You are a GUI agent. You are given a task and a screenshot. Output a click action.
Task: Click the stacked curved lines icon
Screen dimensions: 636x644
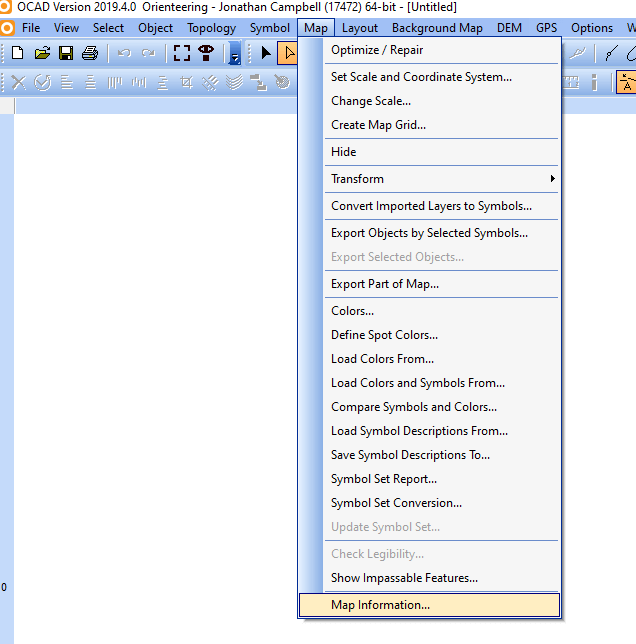234,83
